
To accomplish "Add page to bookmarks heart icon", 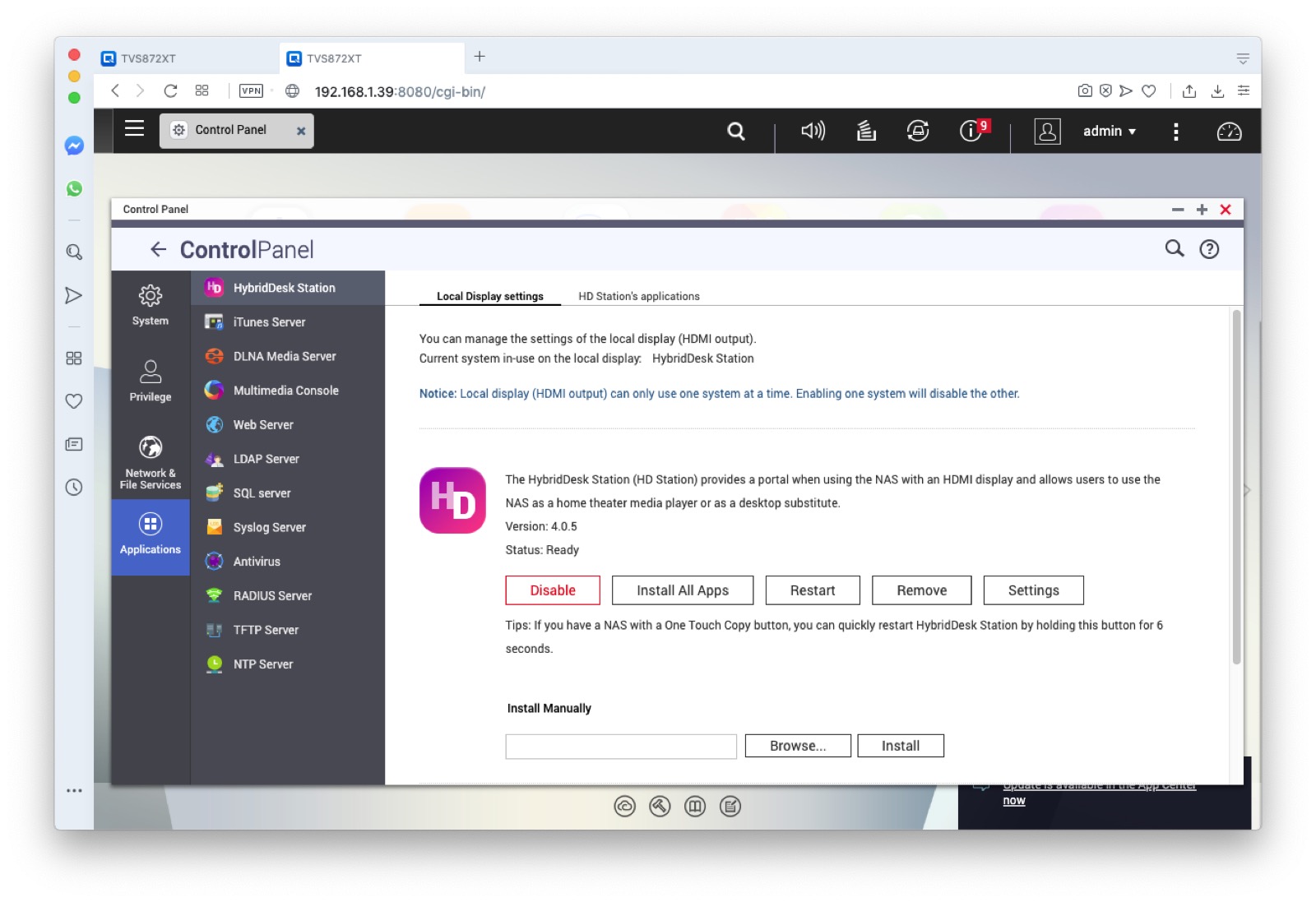I will tap(1149, 90).
